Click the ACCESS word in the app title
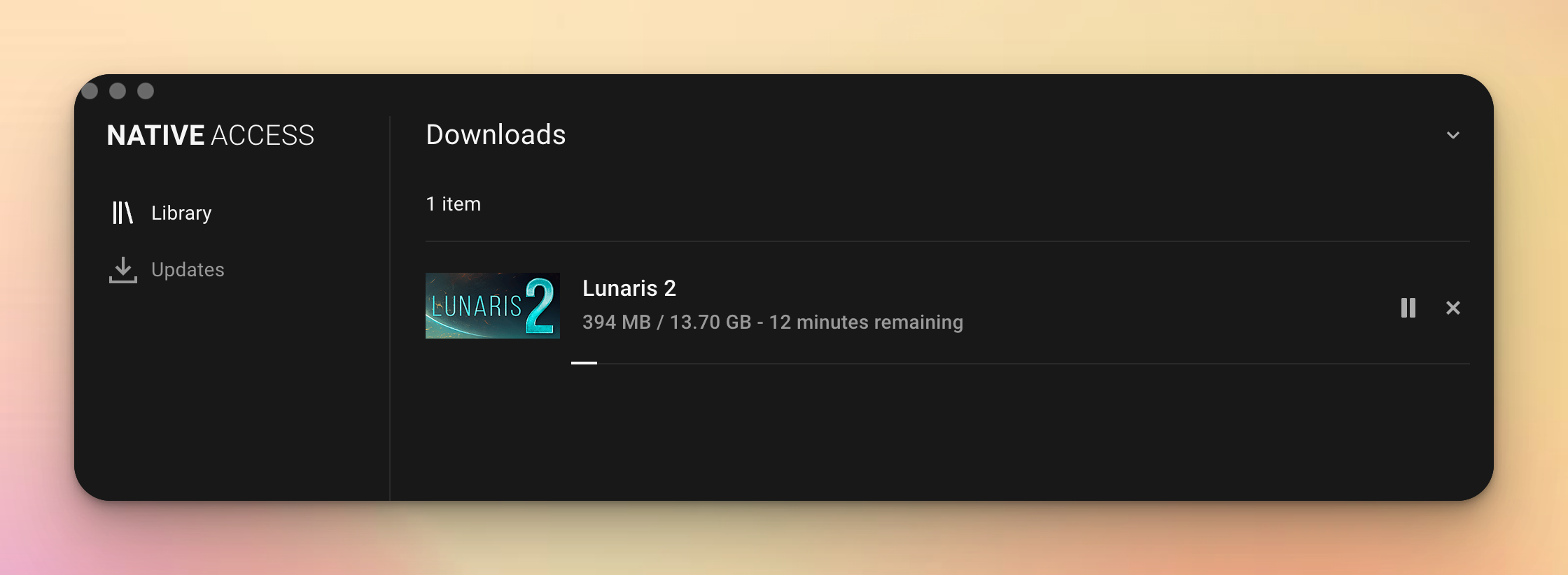 262,135
